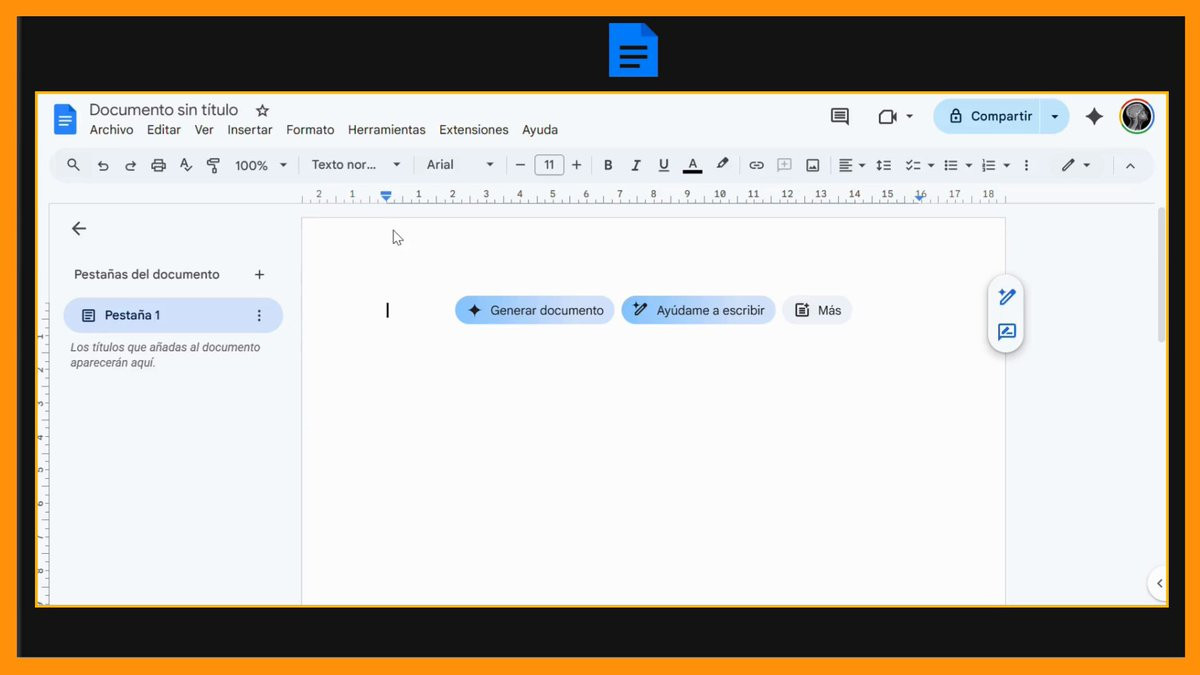Click the Más chip
This screenshot has height=675, width=1200.
pyautogui.click(x=817, y=310)
